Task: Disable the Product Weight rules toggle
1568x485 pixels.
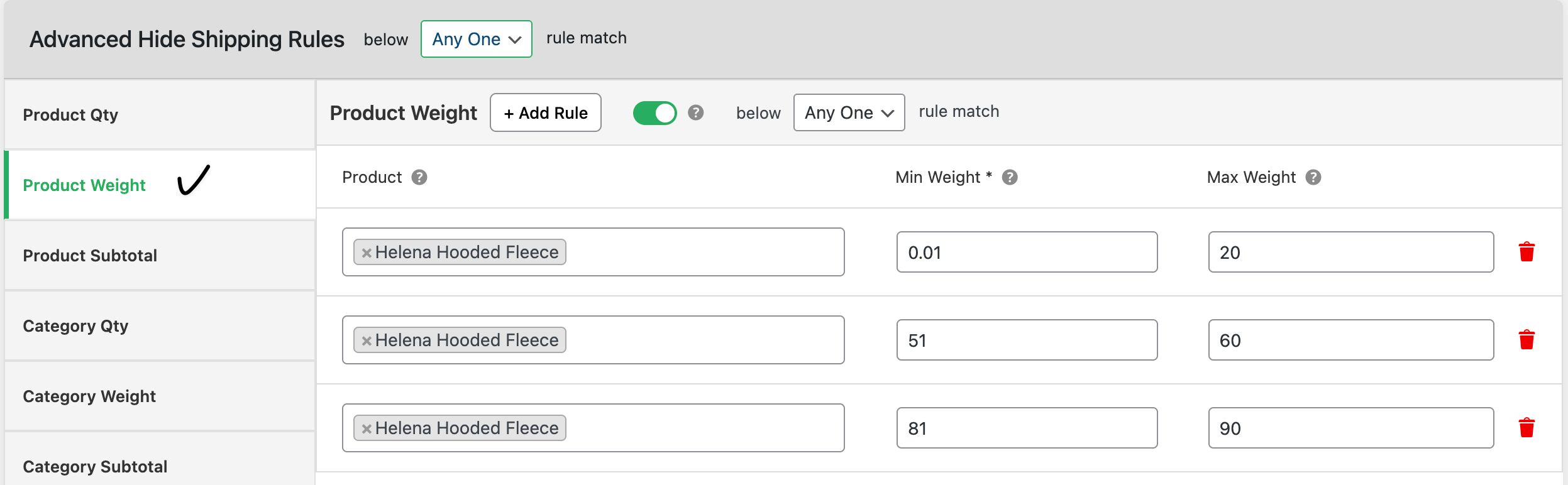Action: coord(656,113)
